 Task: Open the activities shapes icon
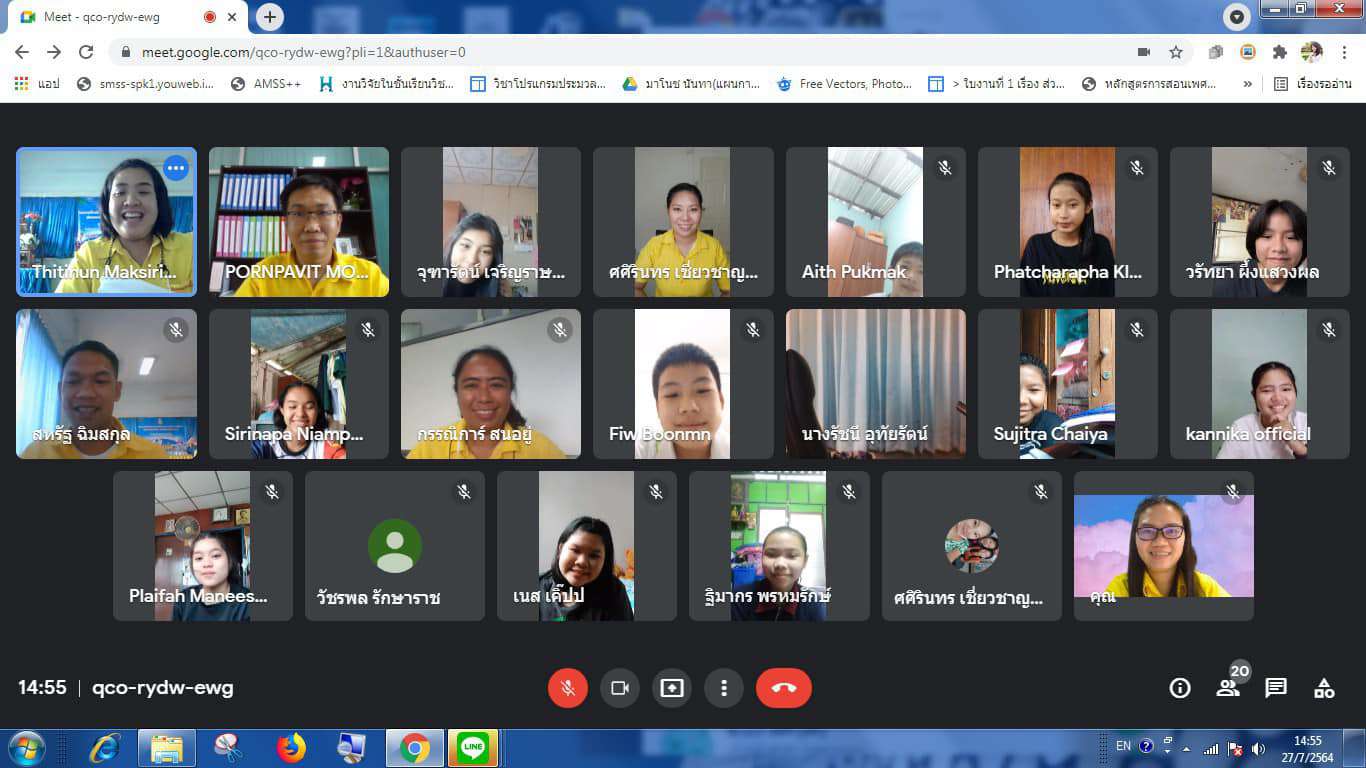(1324, 688)
